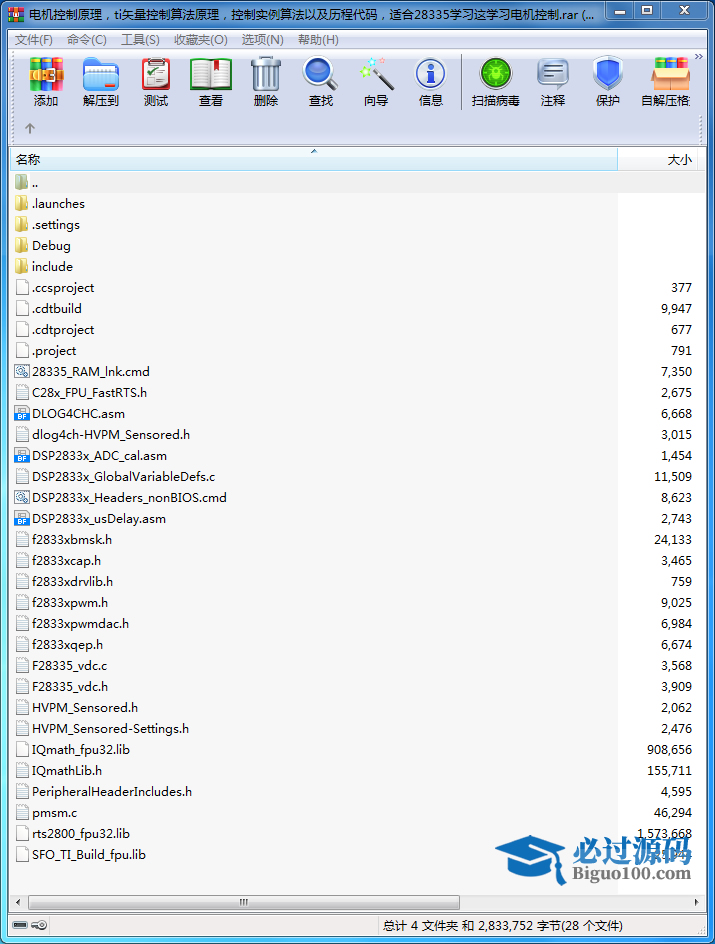Select f2833xdrvlib.h file
Image resolution: width=715 pixels, height=944 pixels.
(x=64, y=582)
